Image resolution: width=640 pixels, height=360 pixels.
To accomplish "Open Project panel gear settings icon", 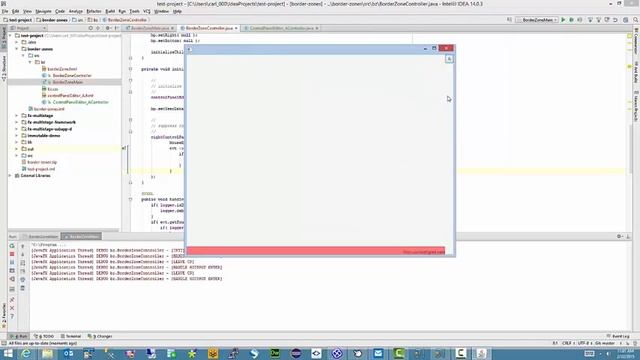I will coord(108,28).
